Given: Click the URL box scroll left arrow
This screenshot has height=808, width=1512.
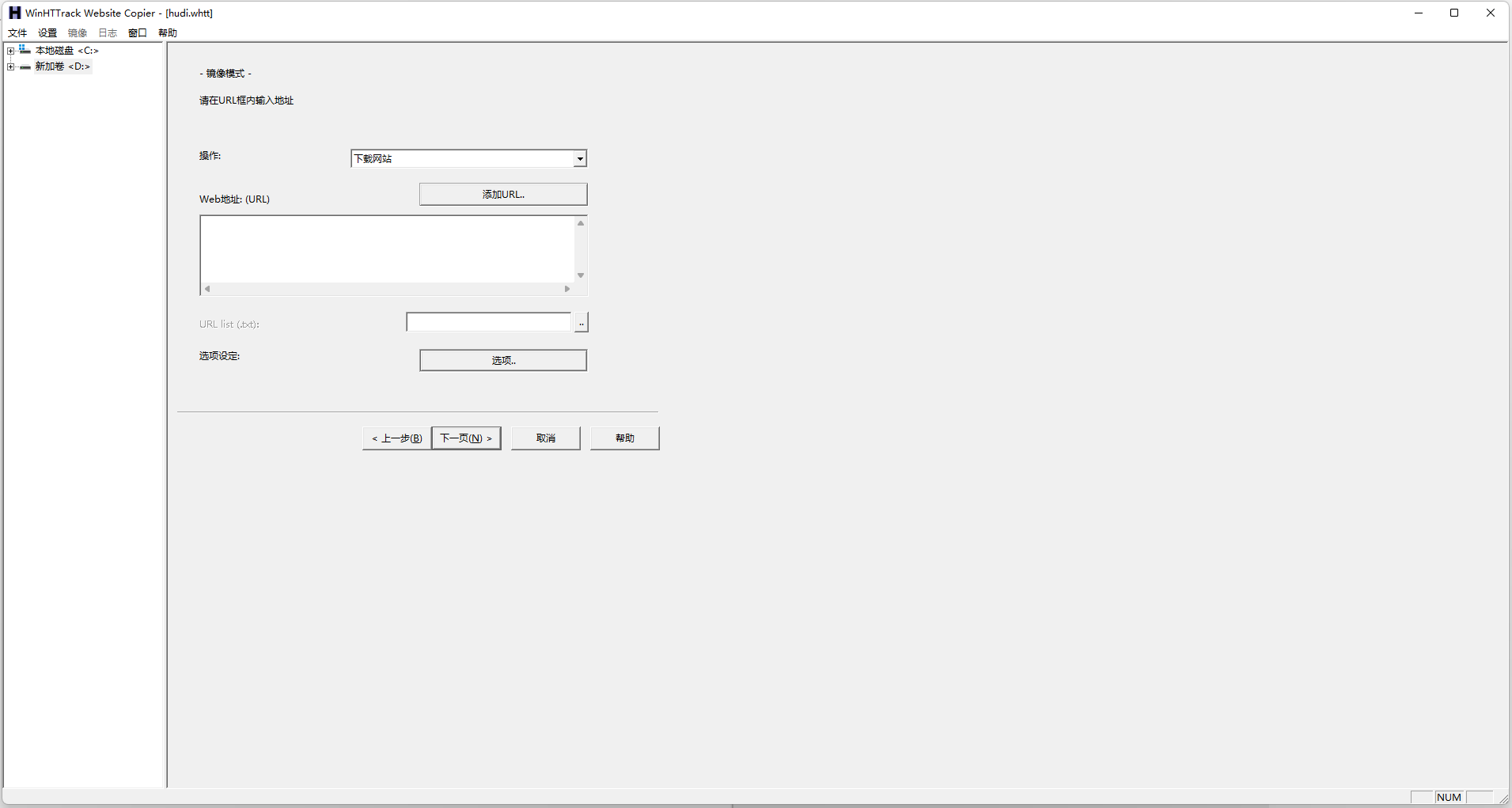Looking at the screenshot, I should point(207,289).
